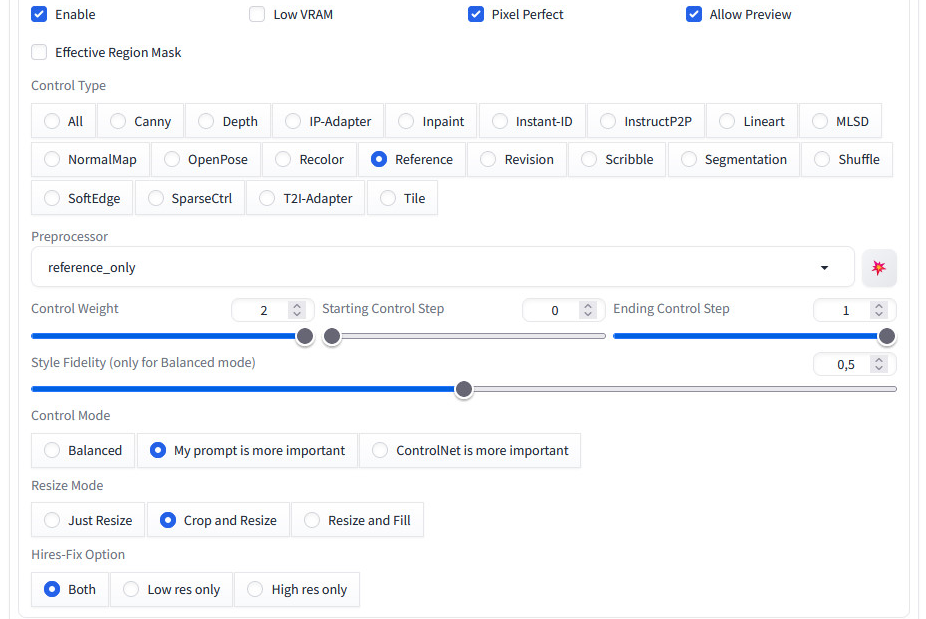The image size is (926, 619).
Task: Pick ControlNet is more important mode
Action: (470, 451)
